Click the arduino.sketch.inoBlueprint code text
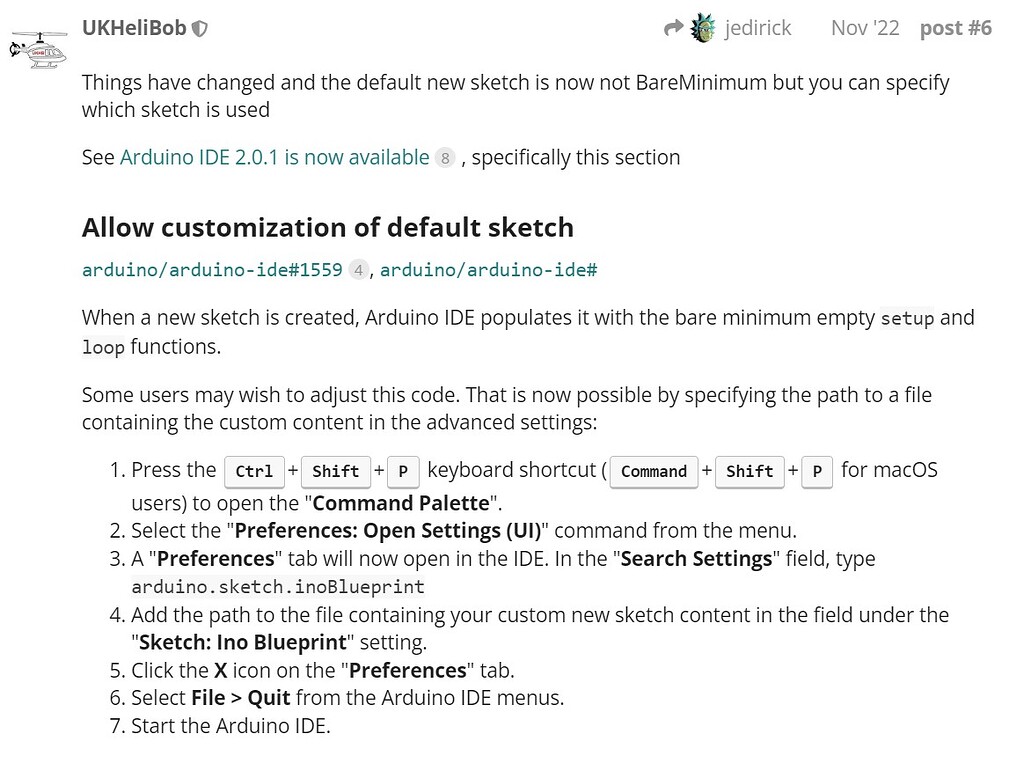Viewport: 1024px width, 771px height. (x=278, y=586)
